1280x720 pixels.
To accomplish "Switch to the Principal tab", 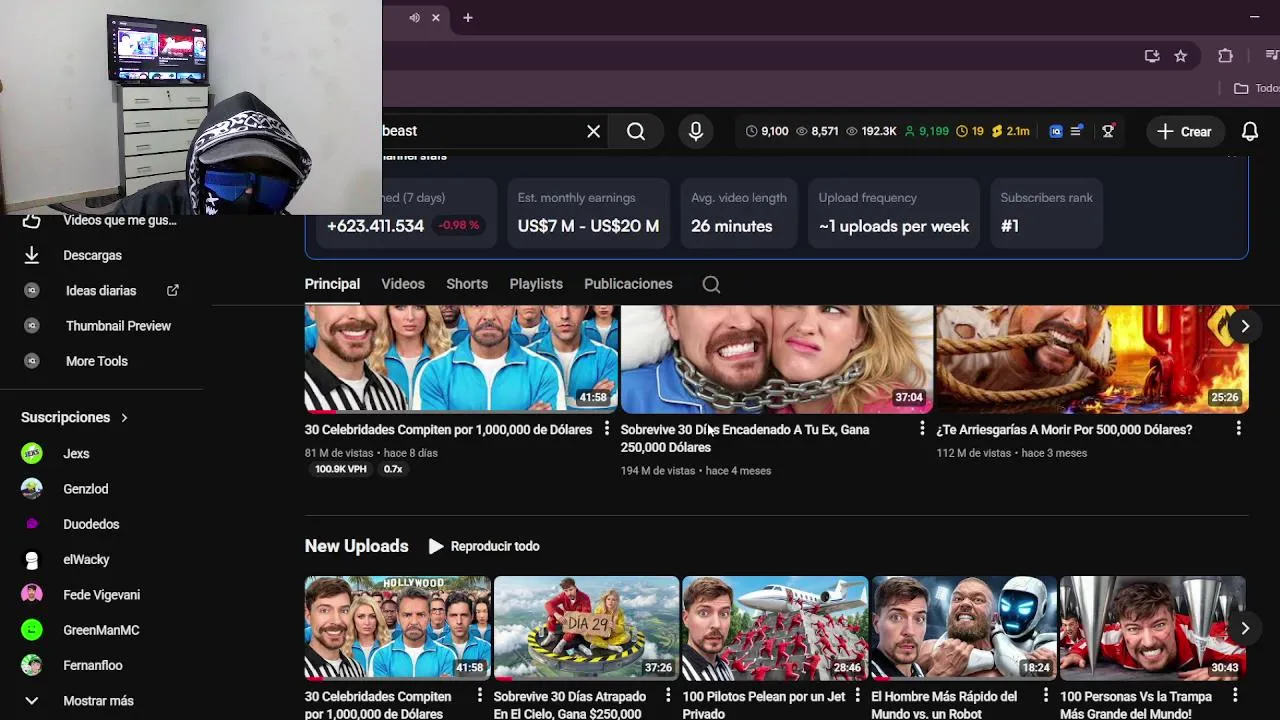I will pyautogui.click(x=332, y=284).
